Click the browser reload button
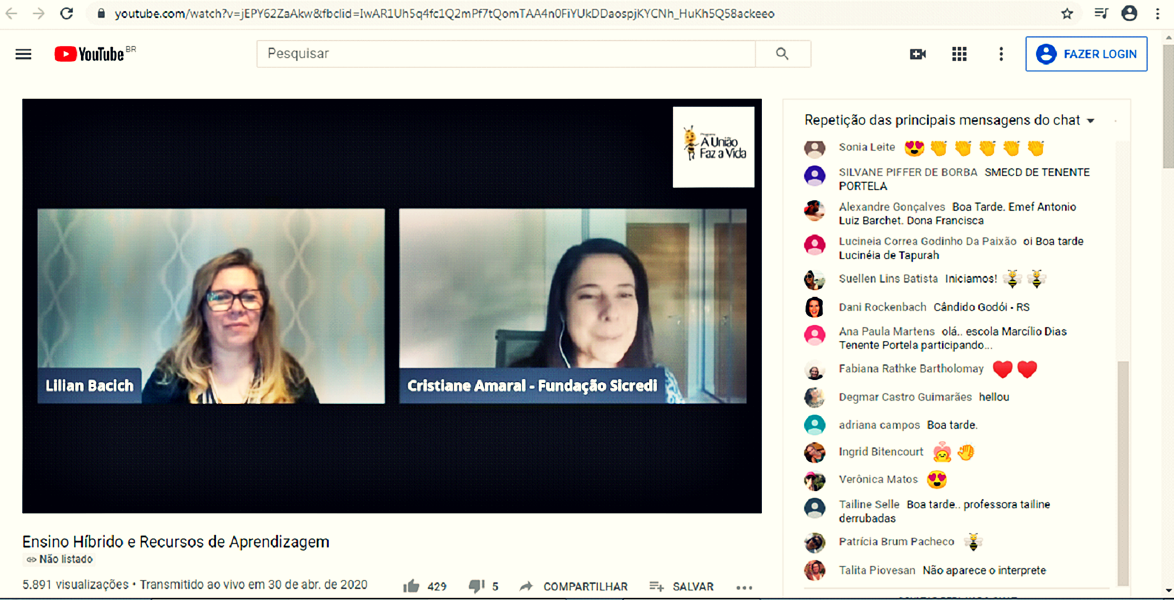The height and width of the screenshot is (600, 1174). coord(67,14)
